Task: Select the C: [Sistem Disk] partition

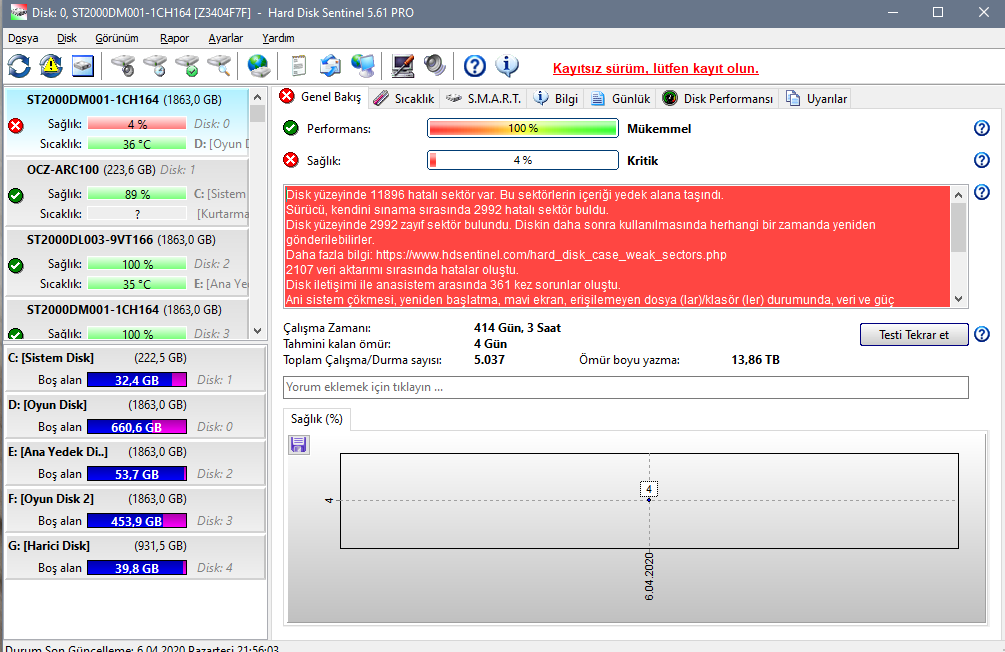Action: point(135,369)
